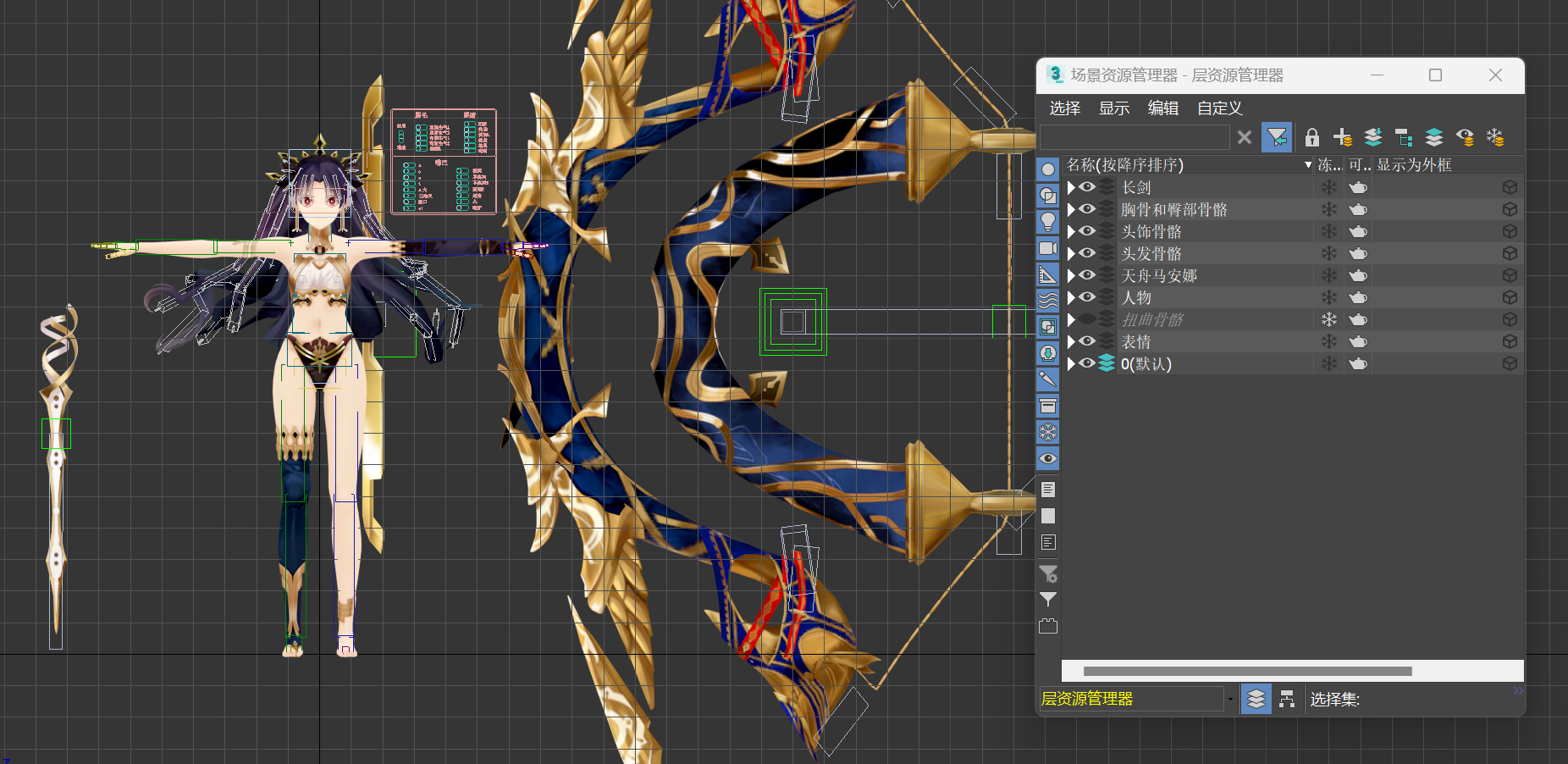Screen dimensions: 1568x764
Task: Toggle the display cameras filter icon
Action: click(x=1048, y=248)
